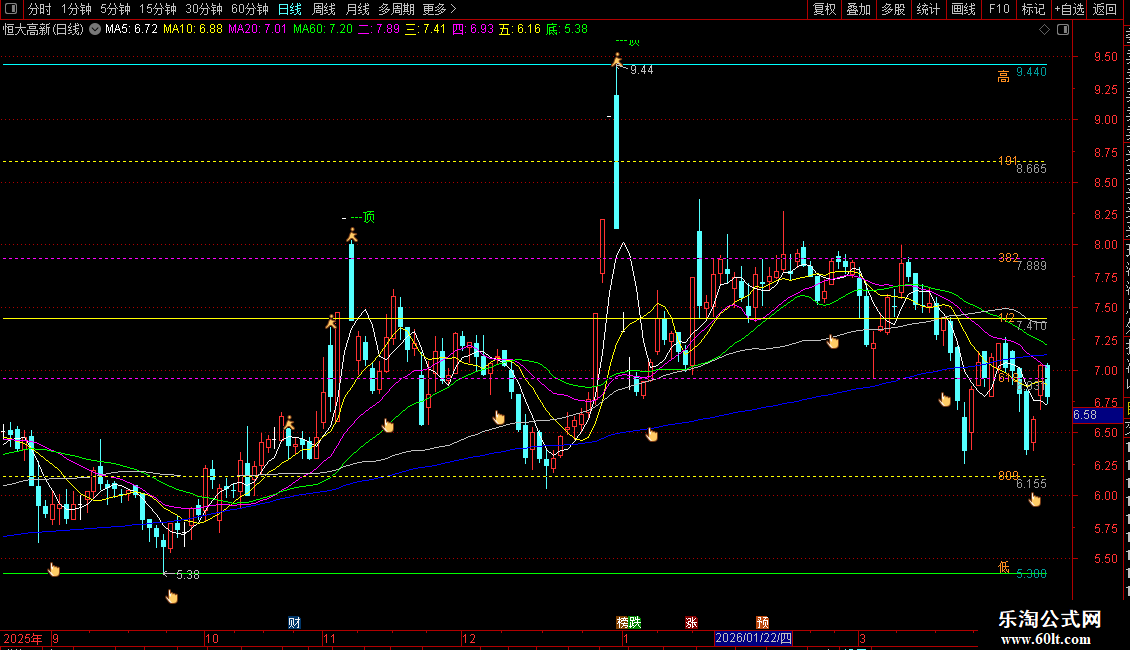Click the pointing-hand icon below 5.38 low
Image resolution: width=1130 pixels, height=650 pixels.
pos(171,597)
